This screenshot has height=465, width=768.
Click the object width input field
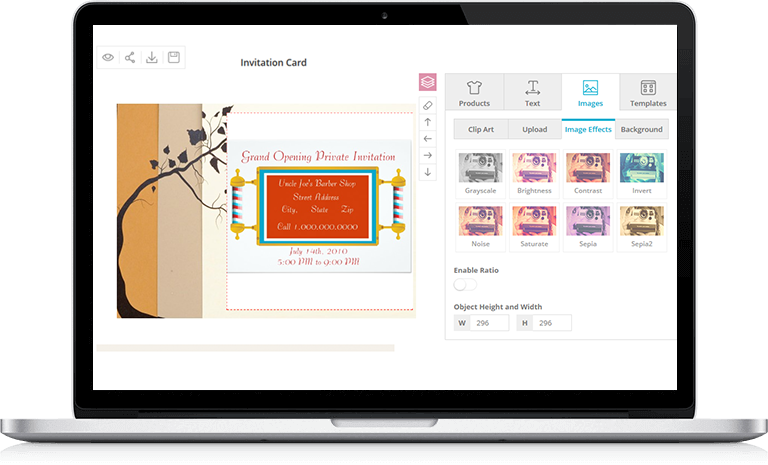[x=488, y=323]
